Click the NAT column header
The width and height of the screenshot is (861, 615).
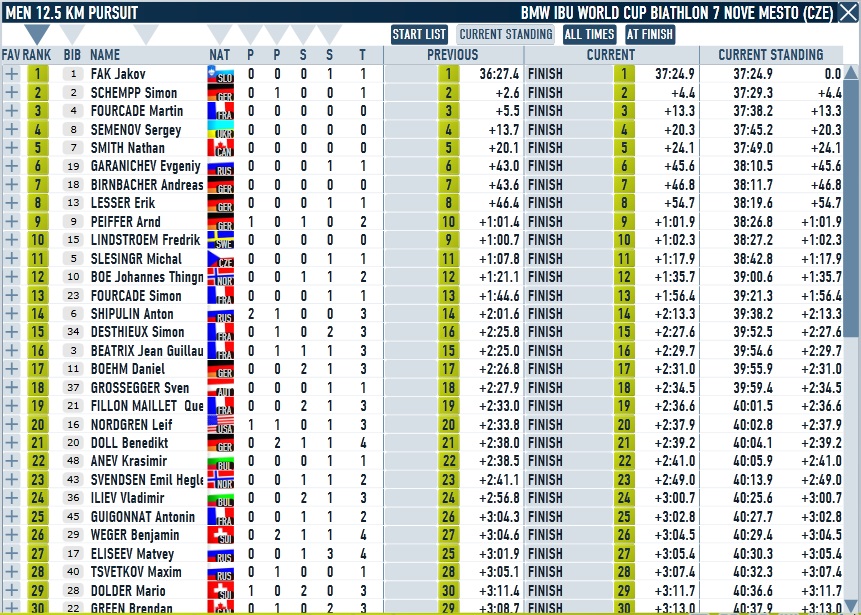[x=220, y=55]
